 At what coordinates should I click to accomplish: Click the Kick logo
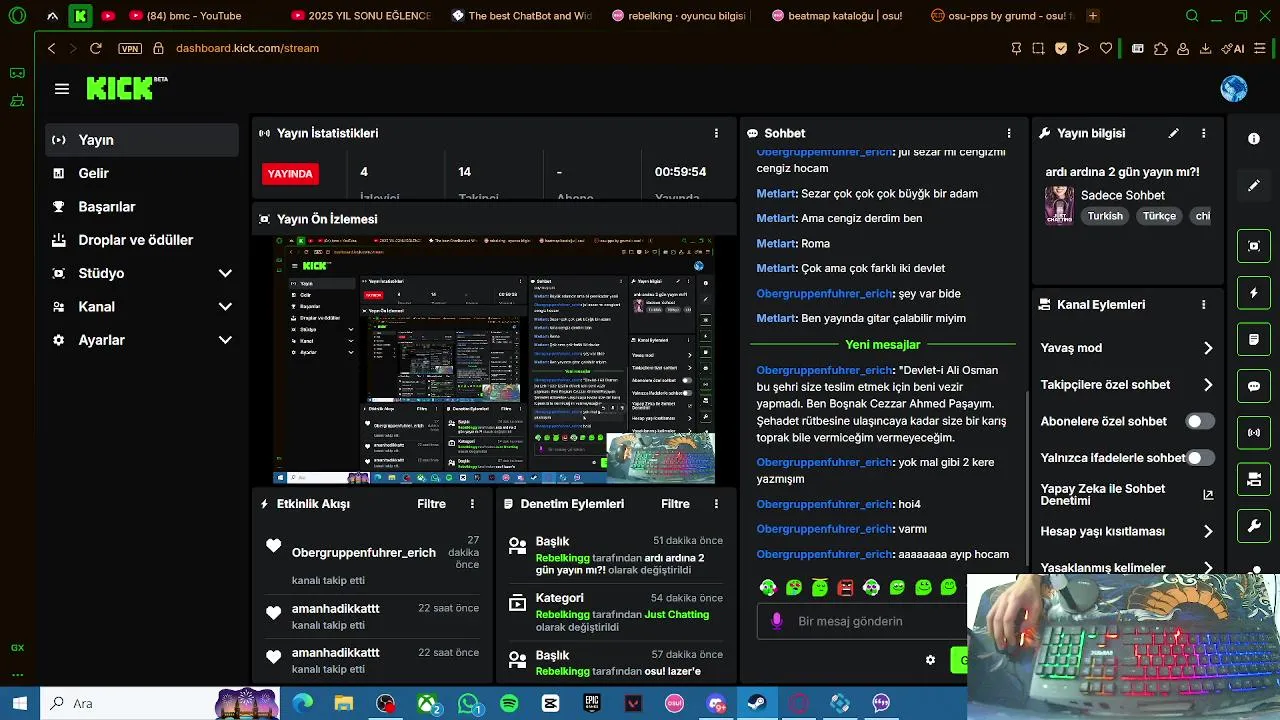coord(127,88)
